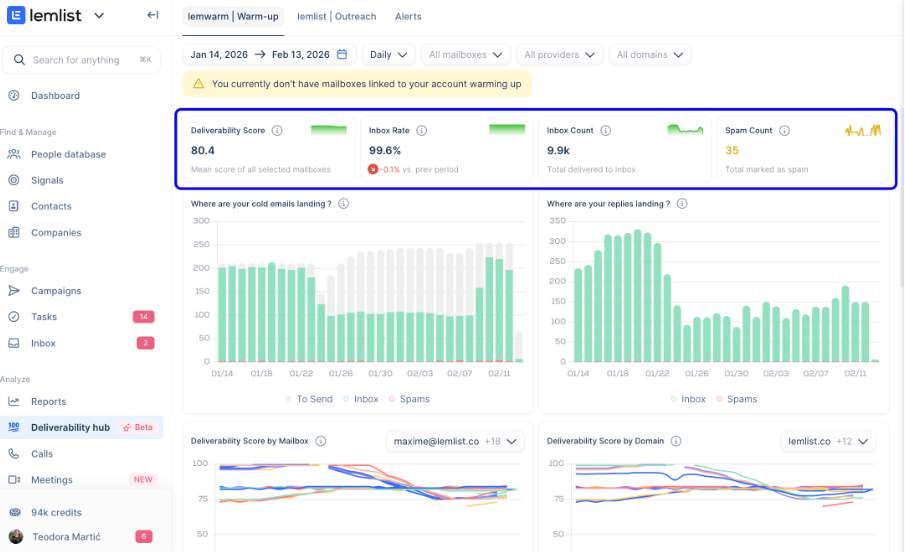
Task: Click the Inbox Count sparkline graph
Action: click(x=685, y=130)
